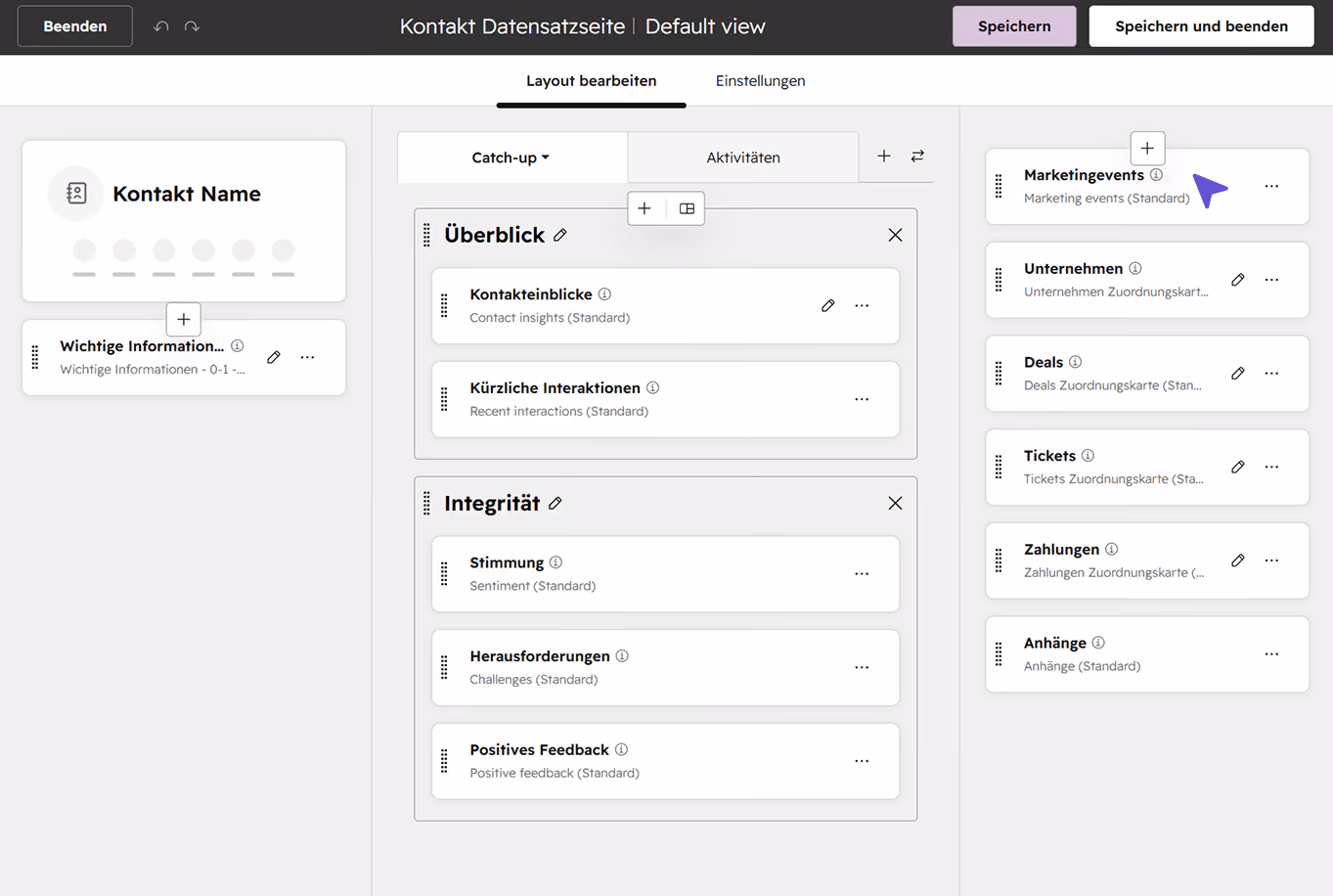1333x896 pixels.
Task: Click the info icon next to Herausforderungen
Action: coord(622,655)
